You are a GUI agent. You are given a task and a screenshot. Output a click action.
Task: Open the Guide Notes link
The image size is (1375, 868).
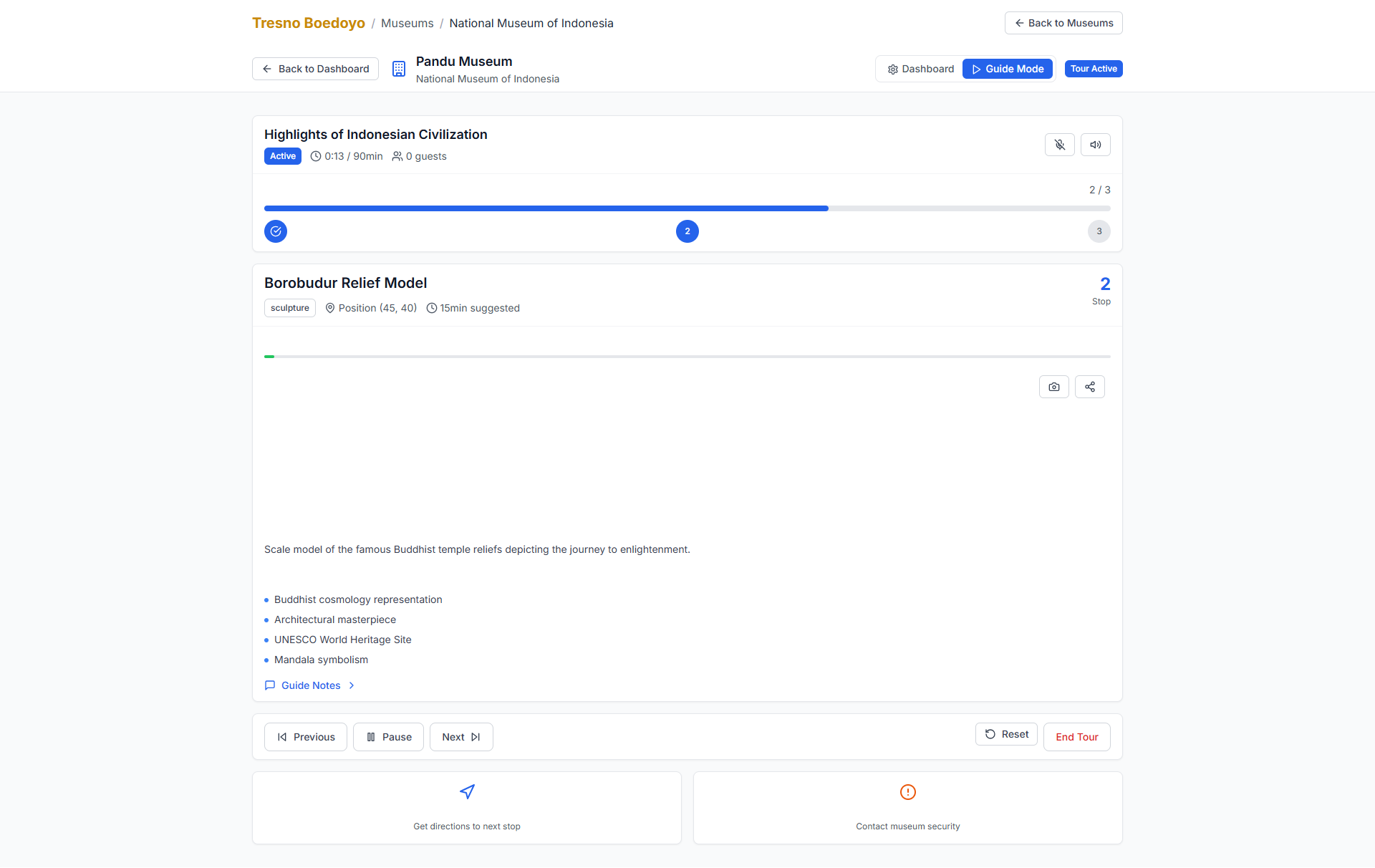pos(311,685)
